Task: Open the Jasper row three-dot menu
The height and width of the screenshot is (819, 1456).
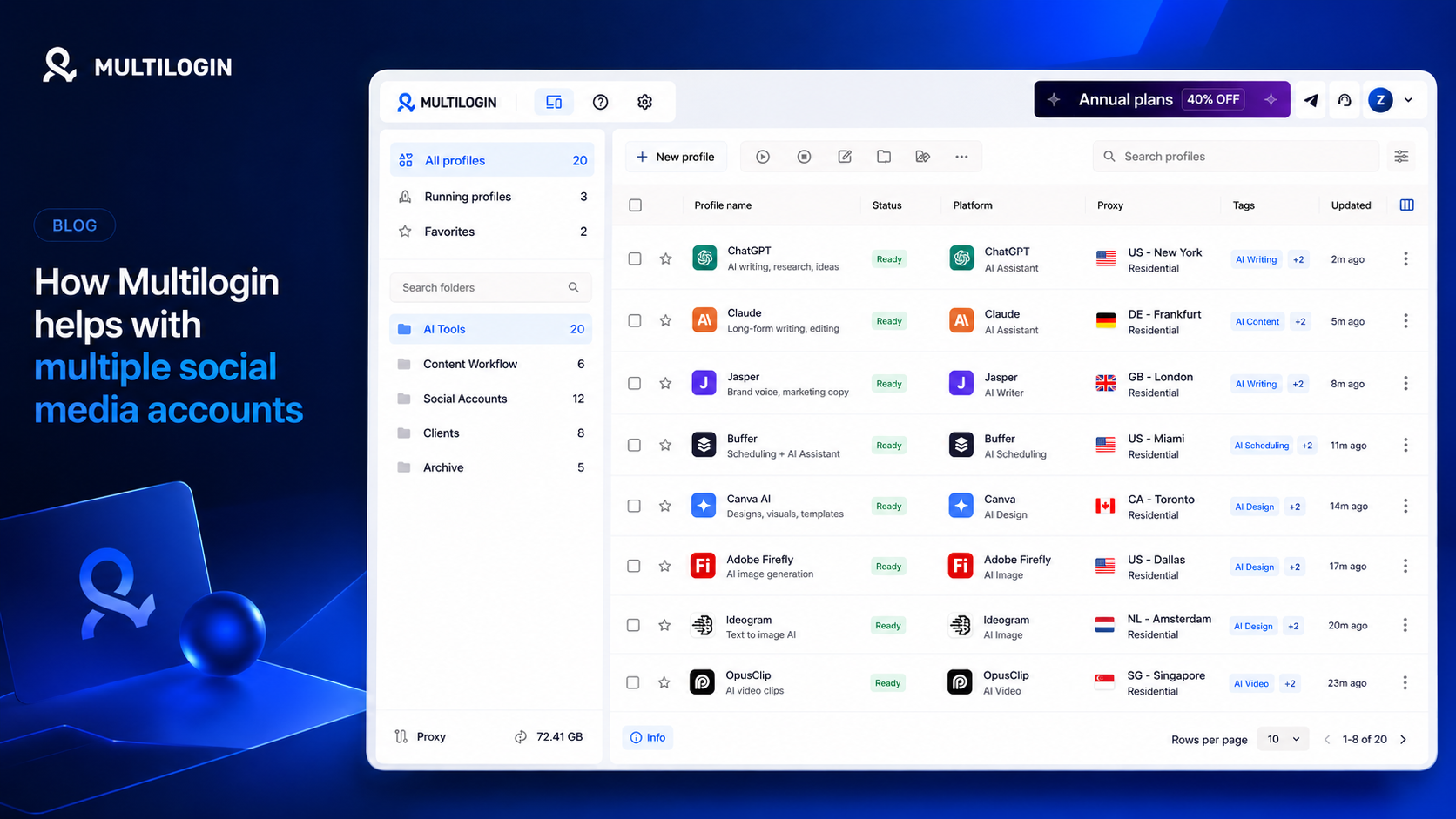Action: pos(1405,383)
